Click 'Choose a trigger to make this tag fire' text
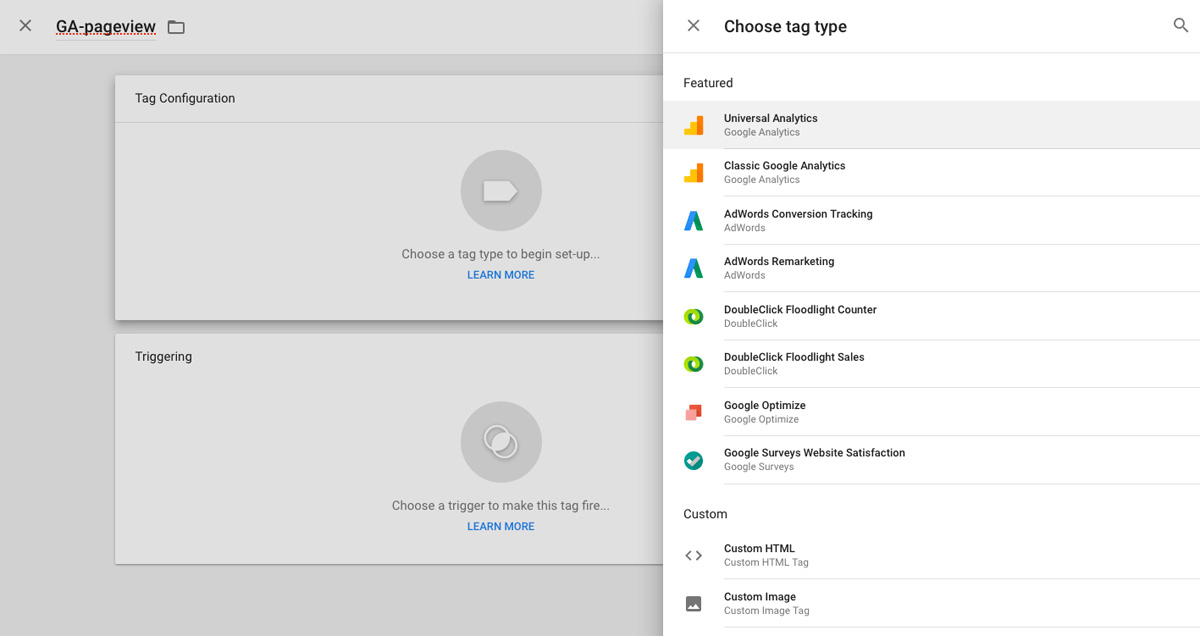 (x=501, y=505)
